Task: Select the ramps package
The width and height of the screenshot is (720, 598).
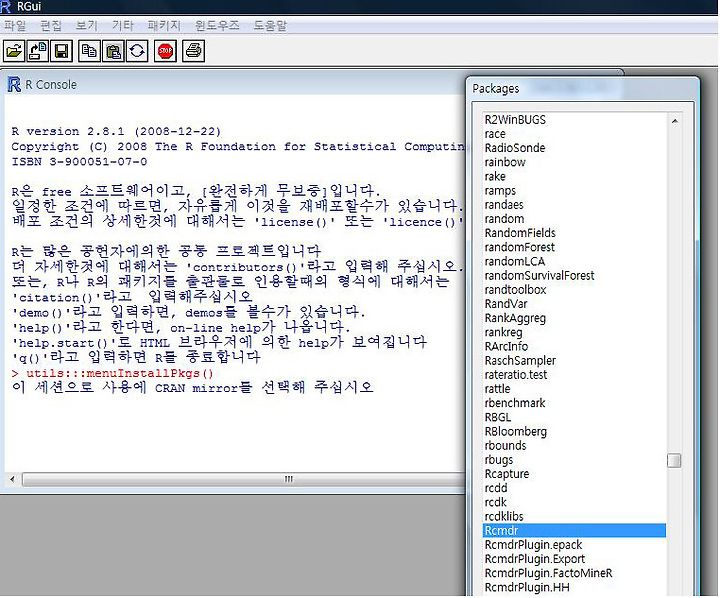Action: (x=574, y=191)
